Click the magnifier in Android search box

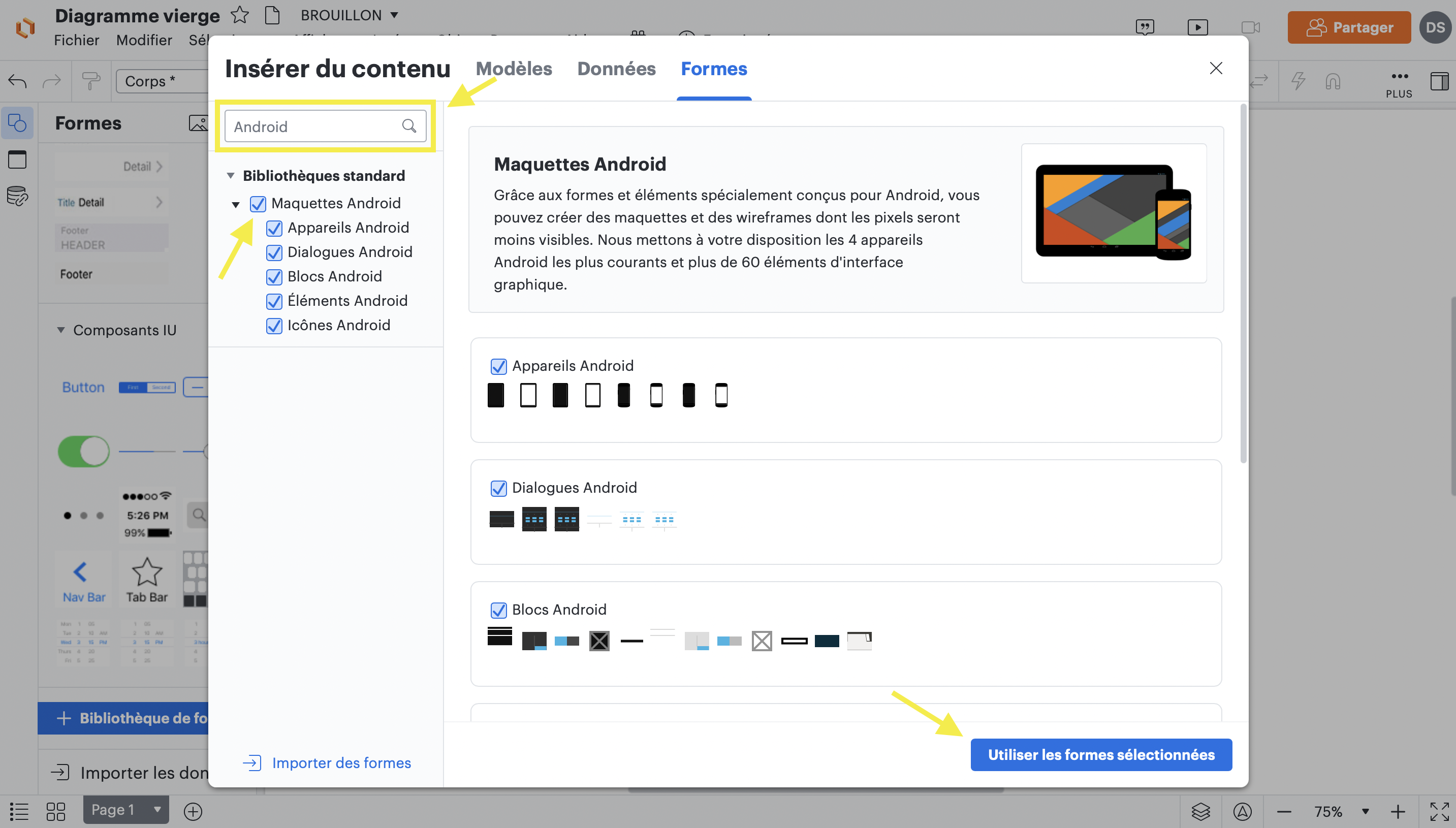point(409,125)
